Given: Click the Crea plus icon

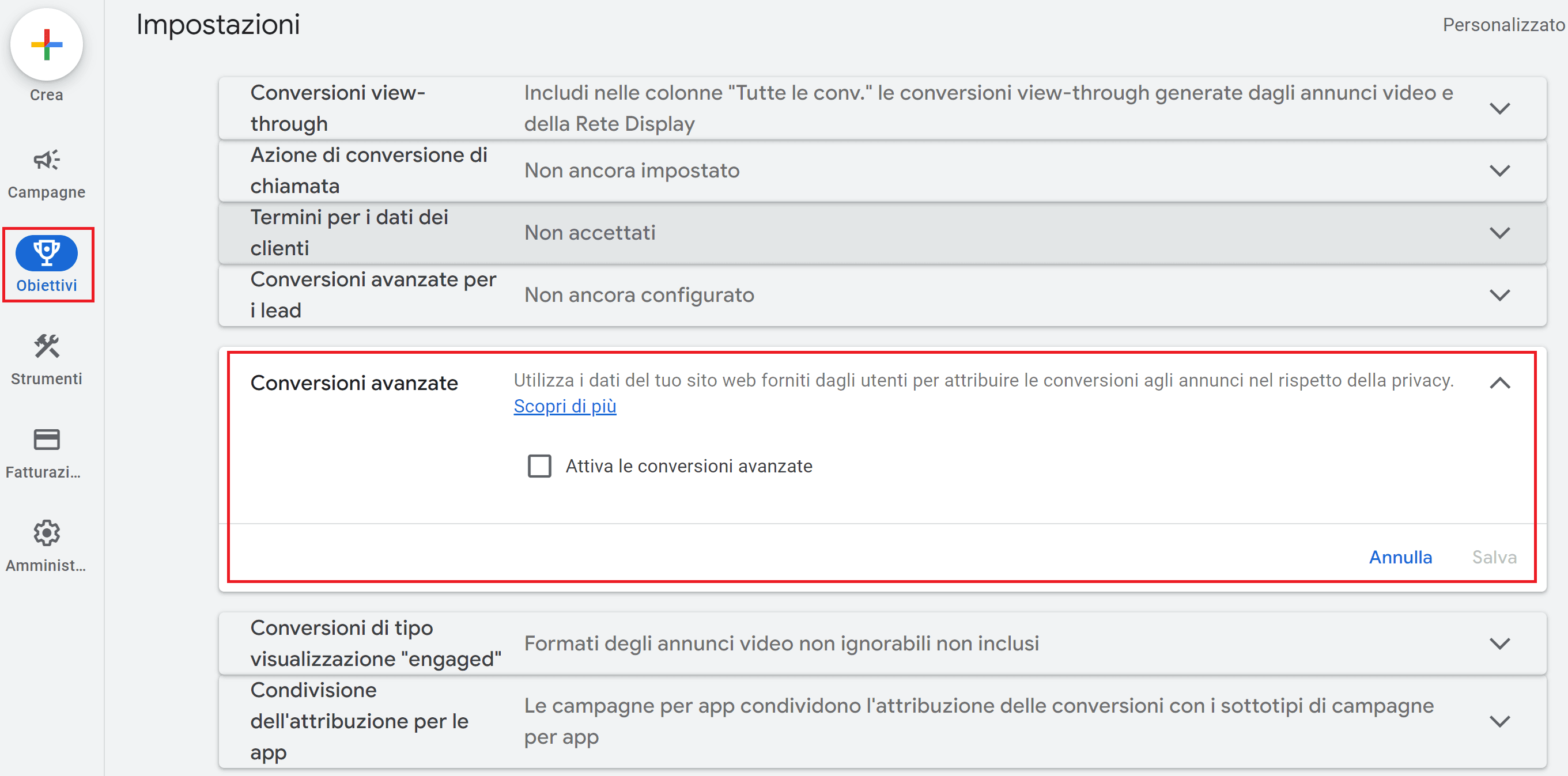Looking at the screenshot, I should point(46,44).
